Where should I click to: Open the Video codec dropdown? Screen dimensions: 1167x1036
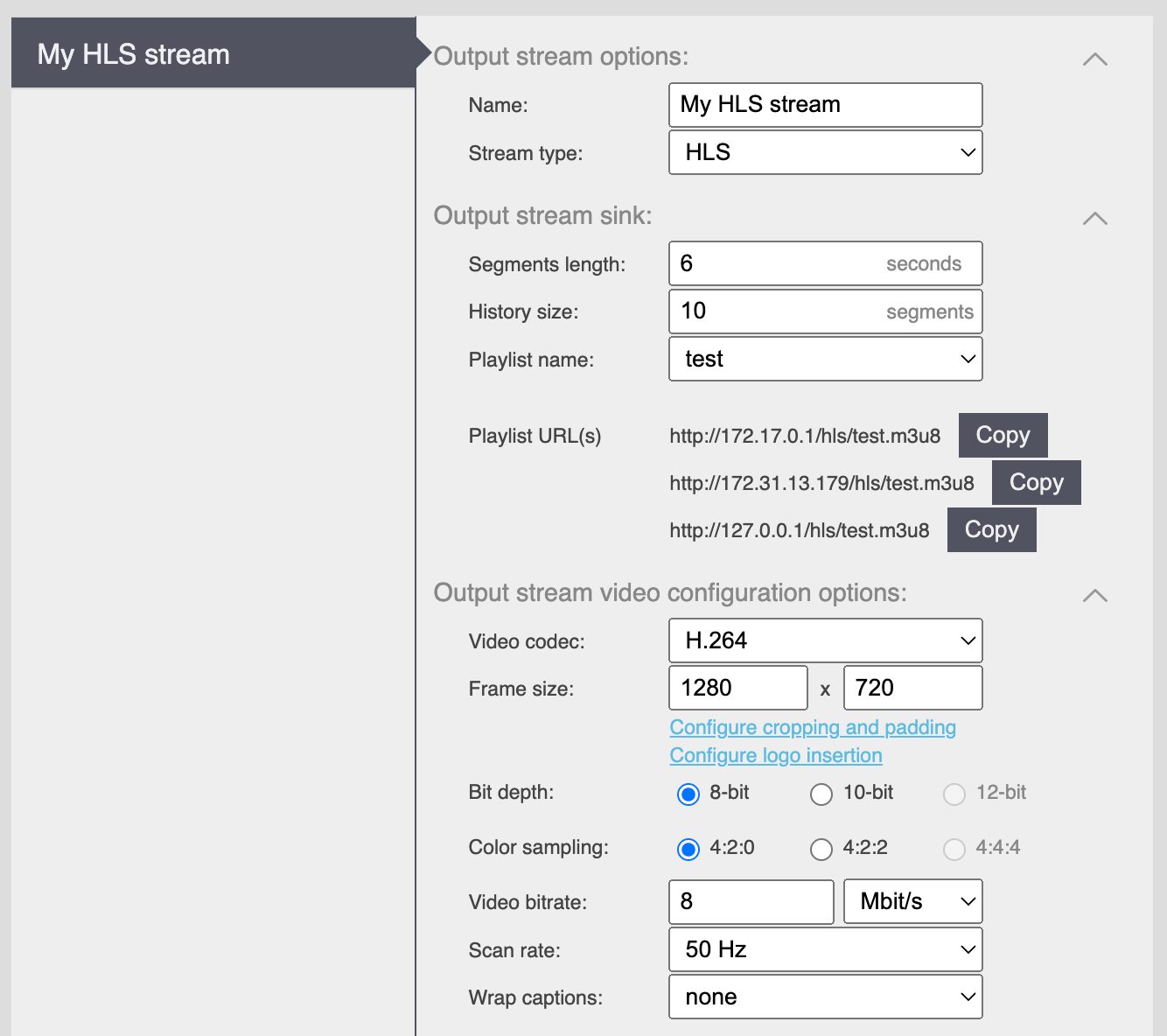pos(826,640)
